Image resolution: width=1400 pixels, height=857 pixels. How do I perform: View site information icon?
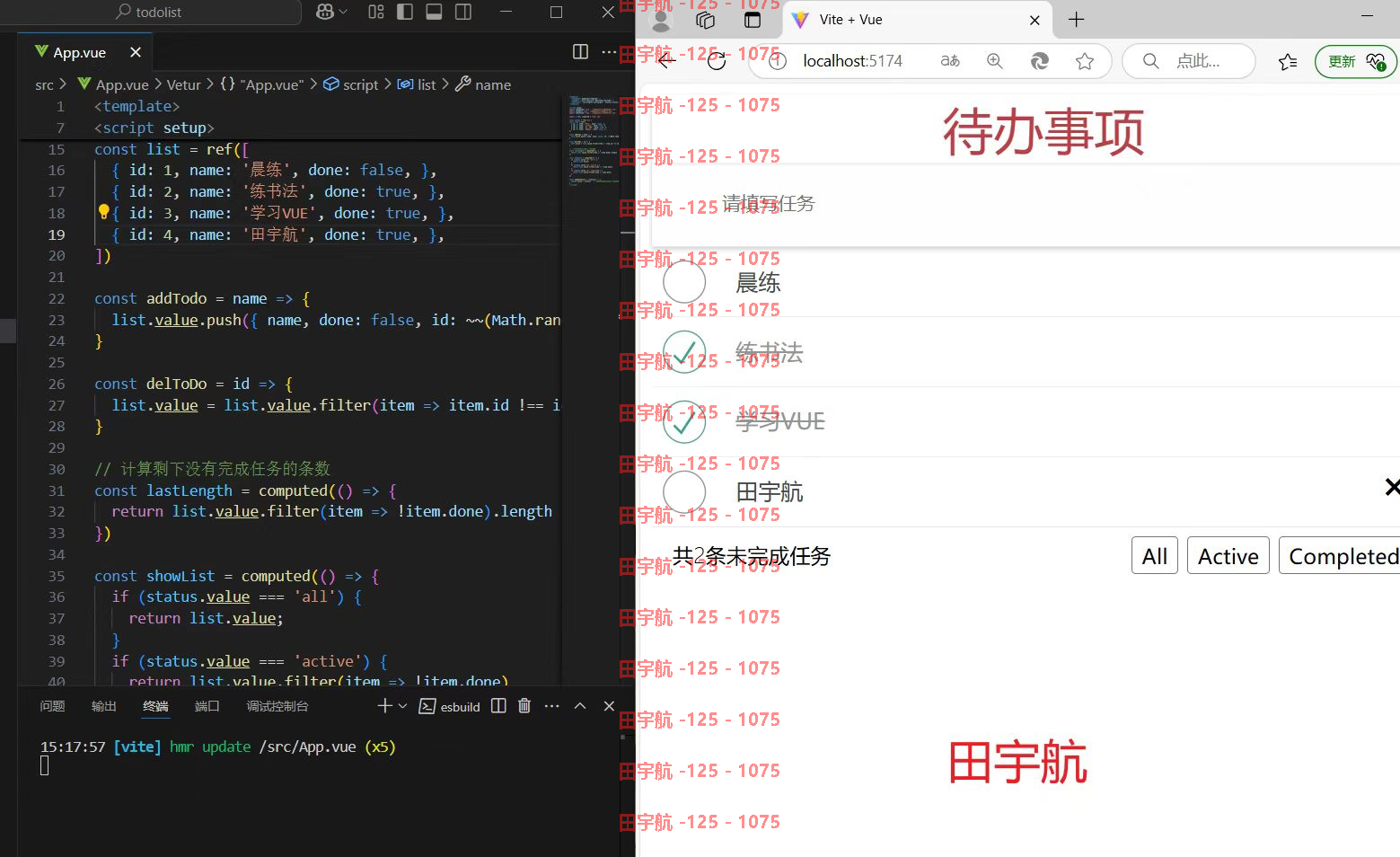pyautogui.click(x=778, y=61)
